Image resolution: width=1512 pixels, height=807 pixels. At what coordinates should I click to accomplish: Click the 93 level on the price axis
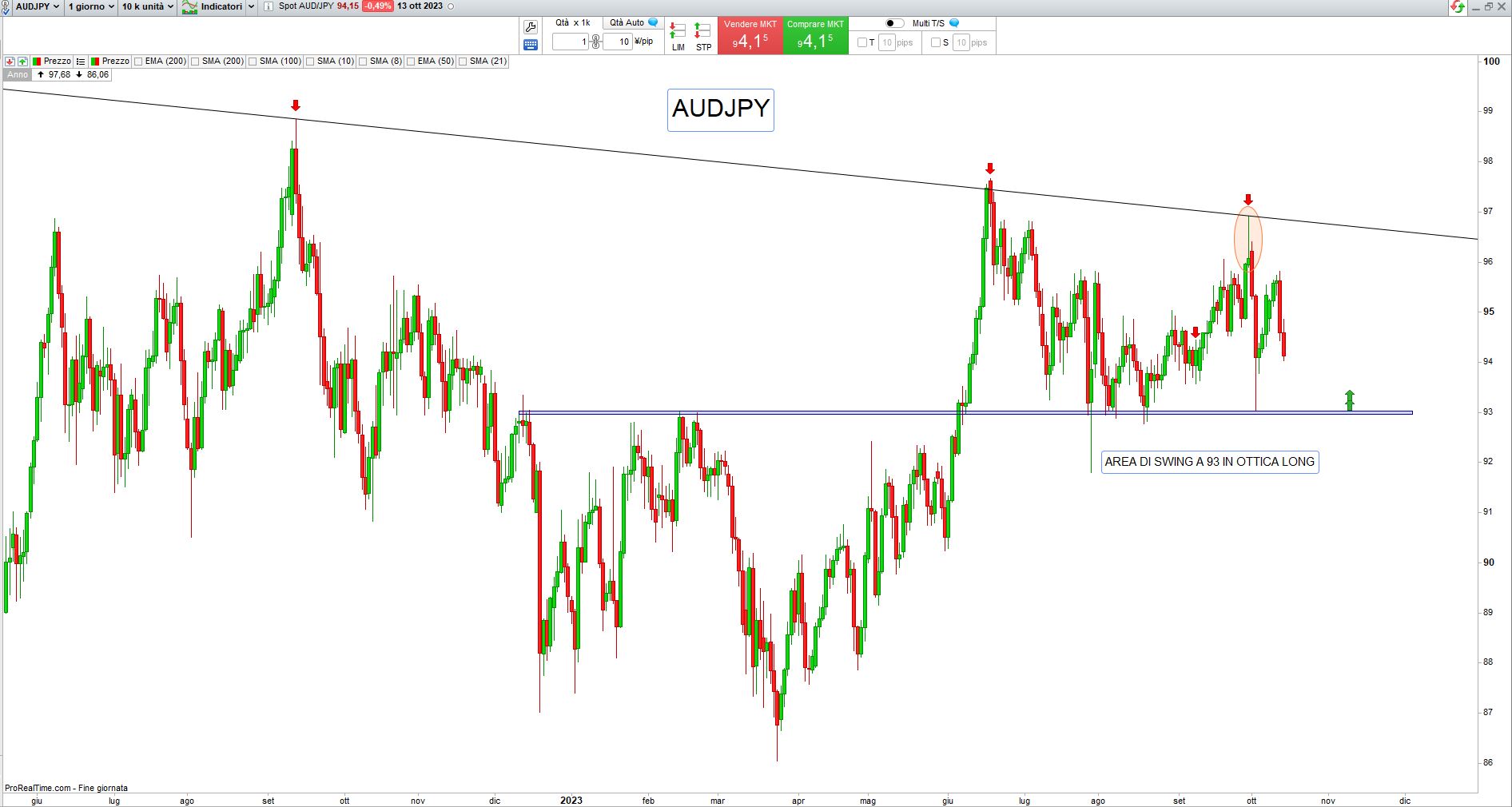pos(1488,412)
